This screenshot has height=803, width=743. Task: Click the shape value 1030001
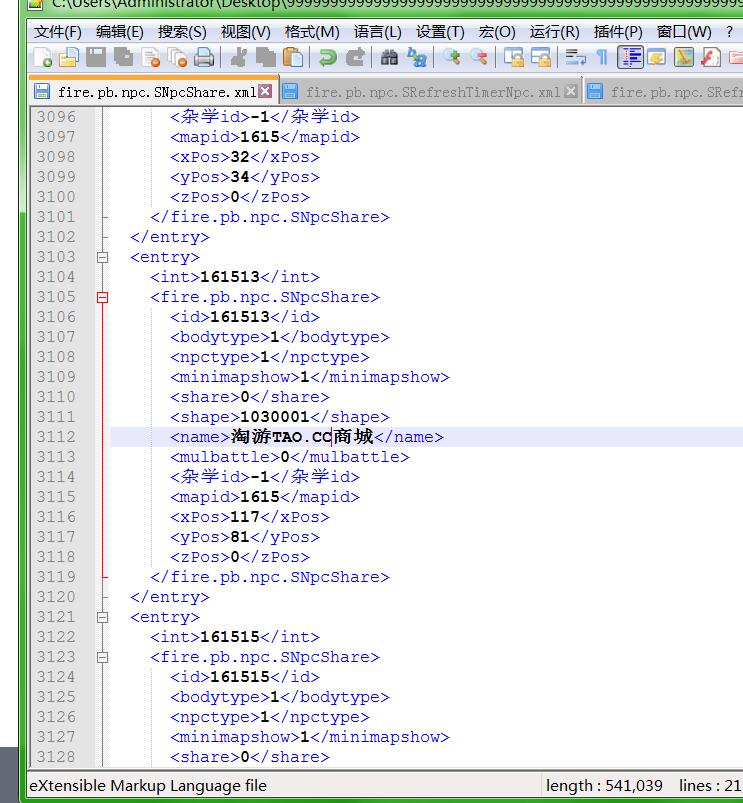click(x=275, y=417)
